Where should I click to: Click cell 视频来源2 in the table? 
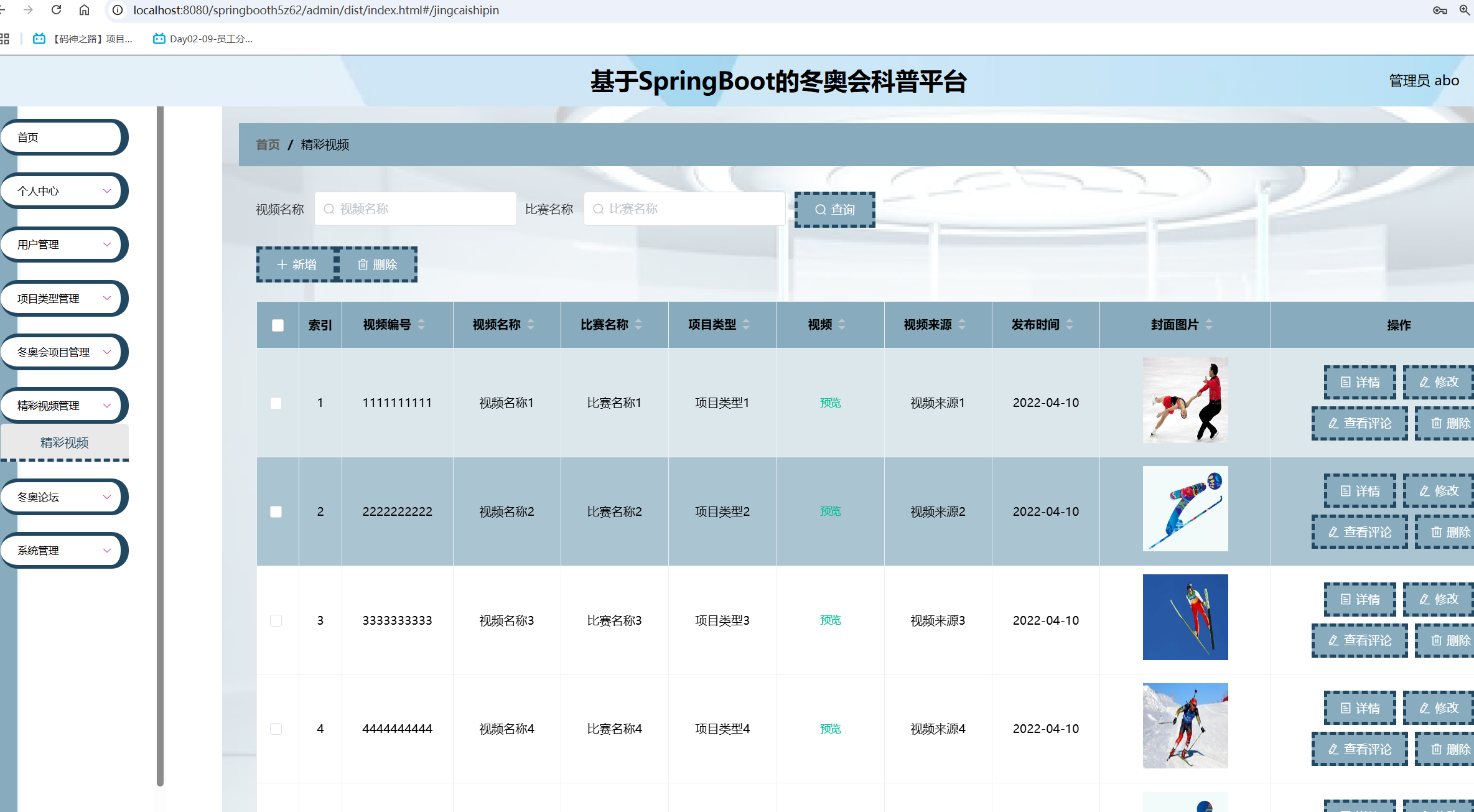pos(938,511)
